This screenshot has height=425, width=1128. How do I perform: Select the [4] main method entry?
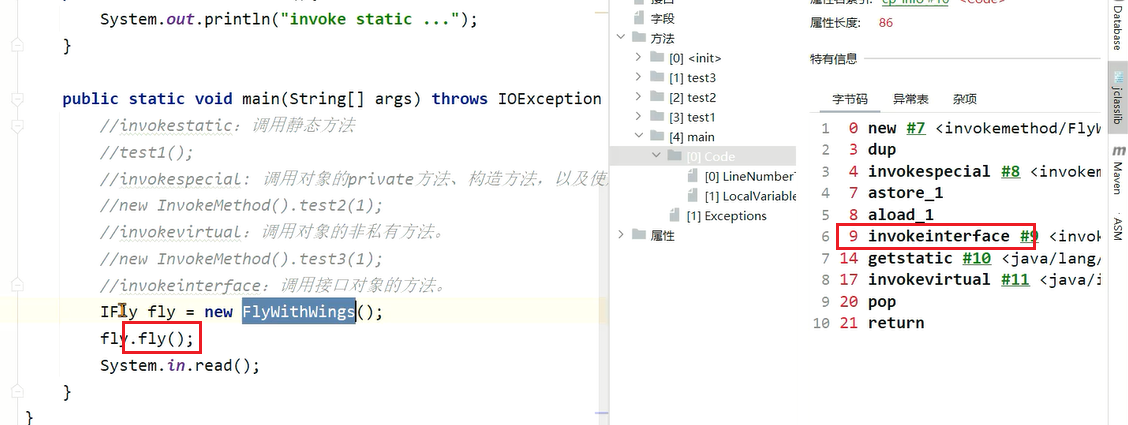(691, 137)
